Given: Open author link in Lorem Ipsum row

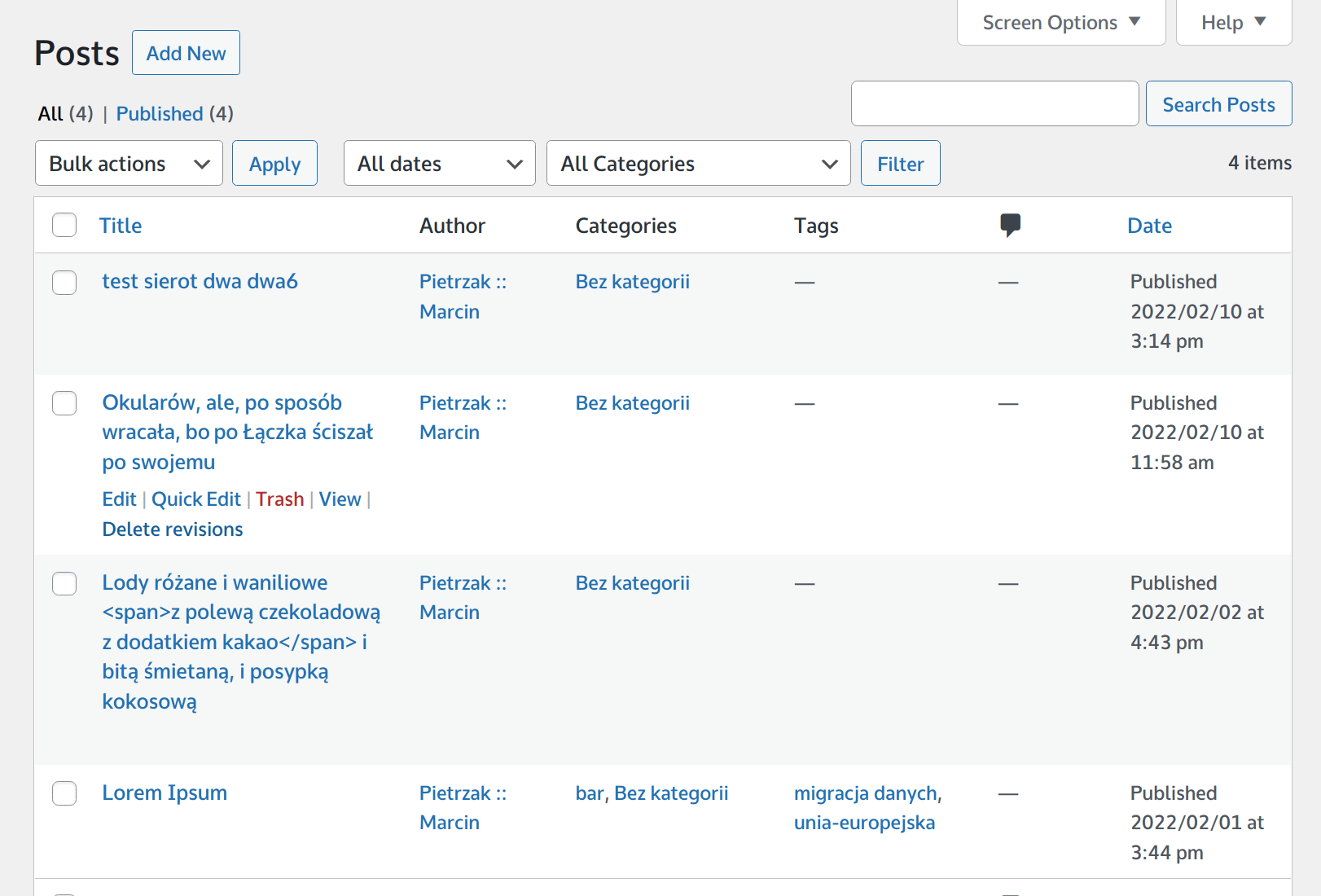Looking at the screenshot, I should click(463, 808).
